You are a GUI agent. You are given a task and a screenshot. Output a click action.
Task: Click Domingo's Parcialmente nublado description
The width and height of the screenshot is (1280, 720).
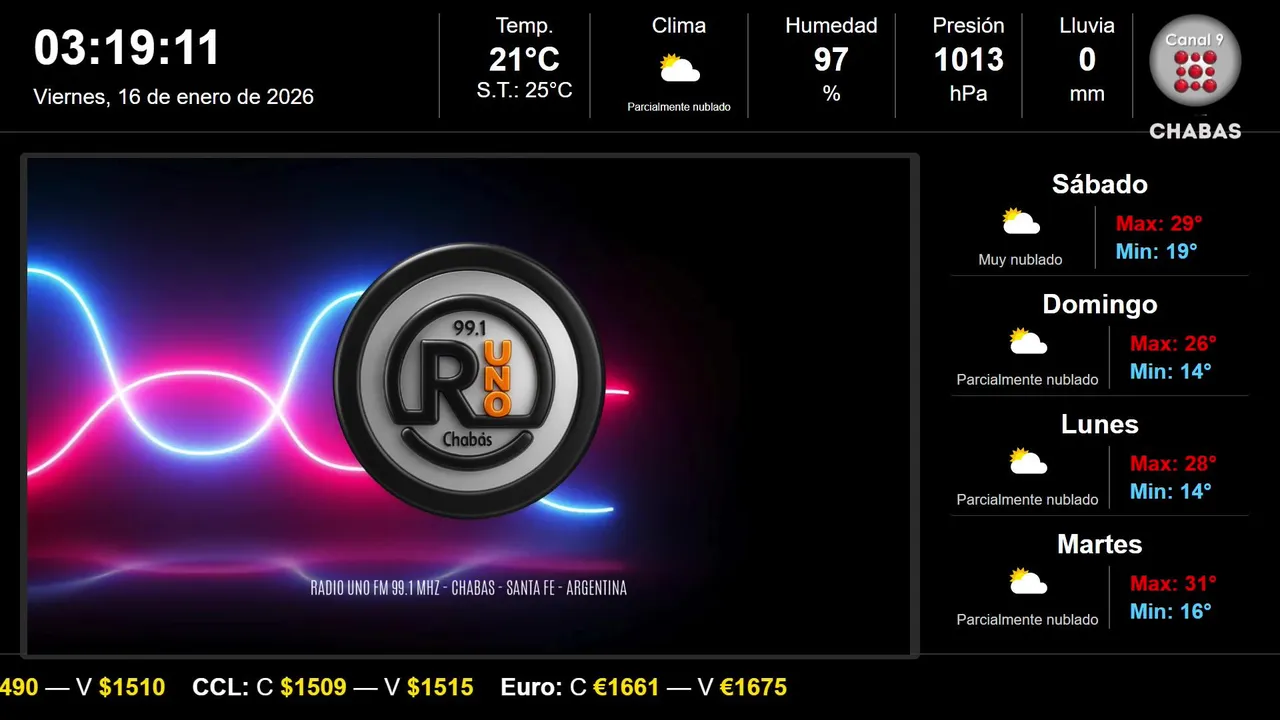pyautogui.click(x=1027, y=380)
